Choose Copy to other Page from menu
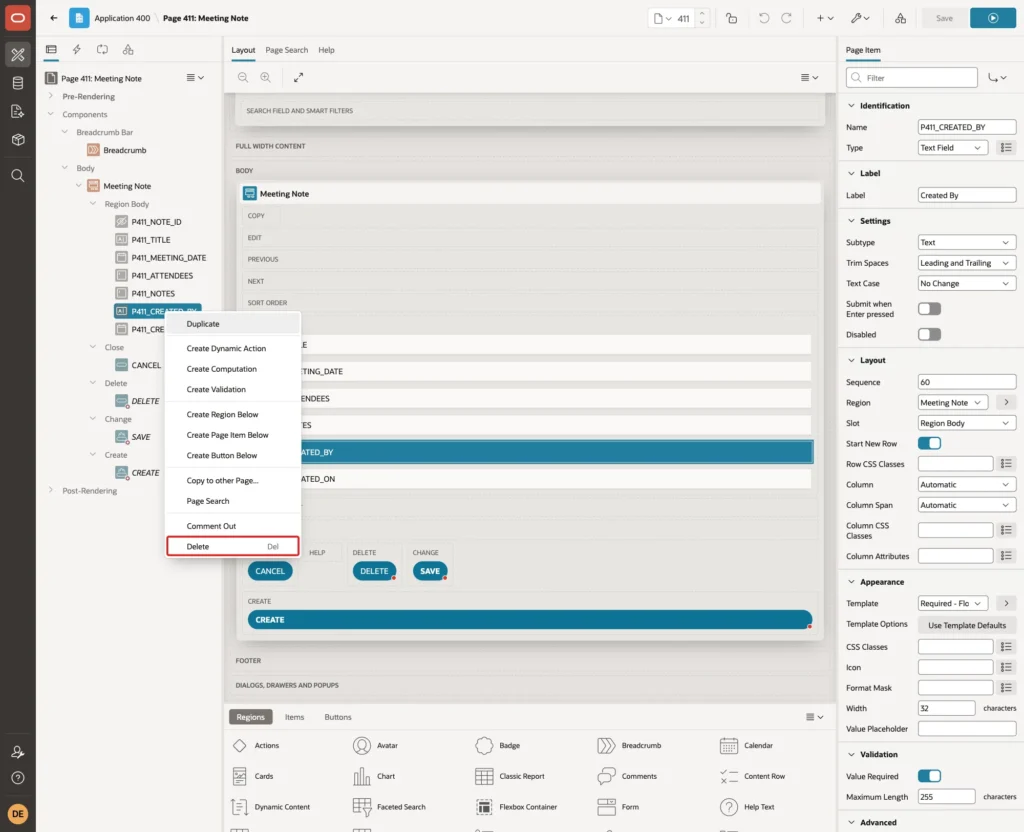 tap(233, 481)
